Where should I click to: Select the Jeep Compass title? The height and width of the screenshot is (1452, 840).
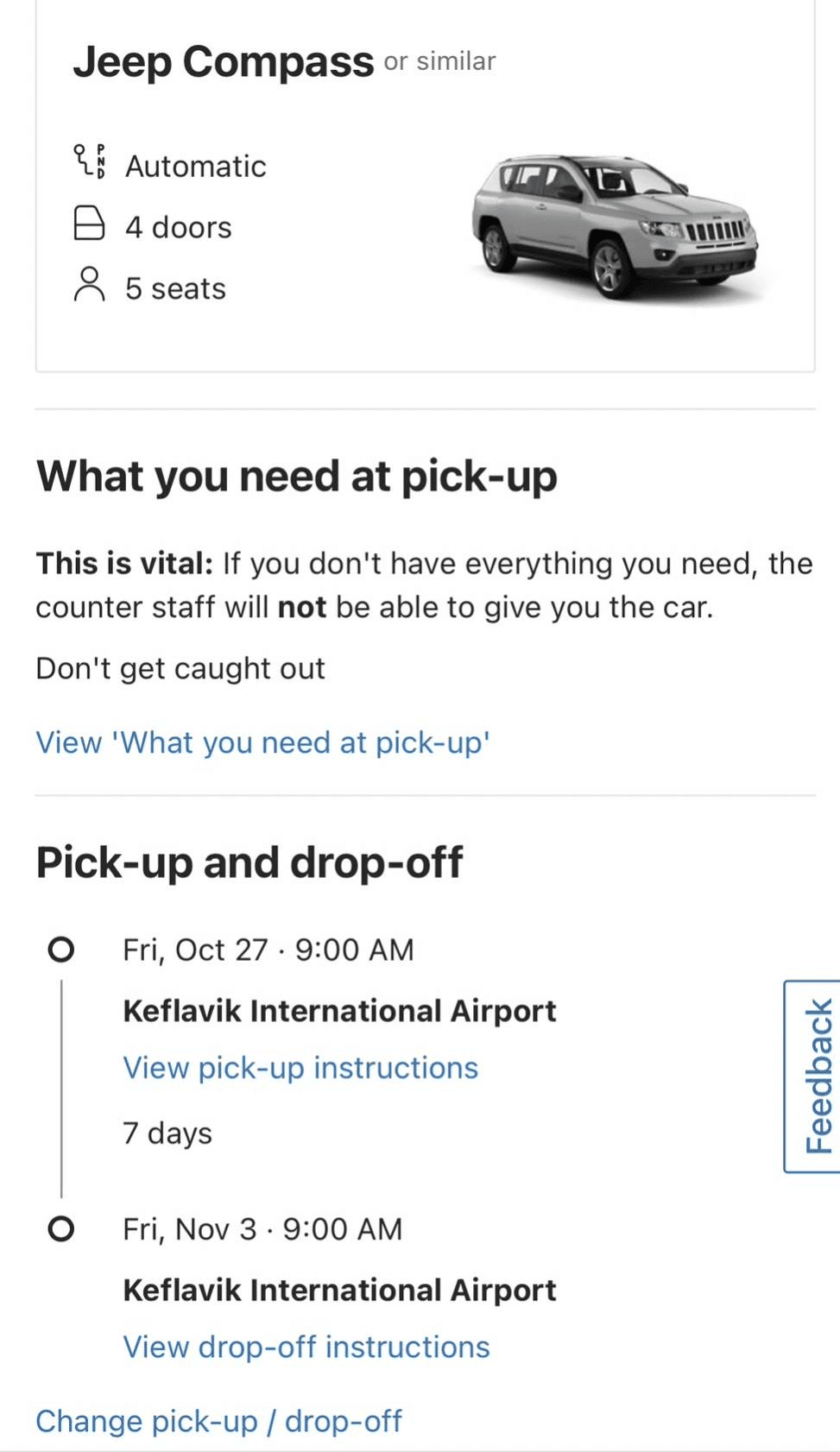click(x=223, y=62)
